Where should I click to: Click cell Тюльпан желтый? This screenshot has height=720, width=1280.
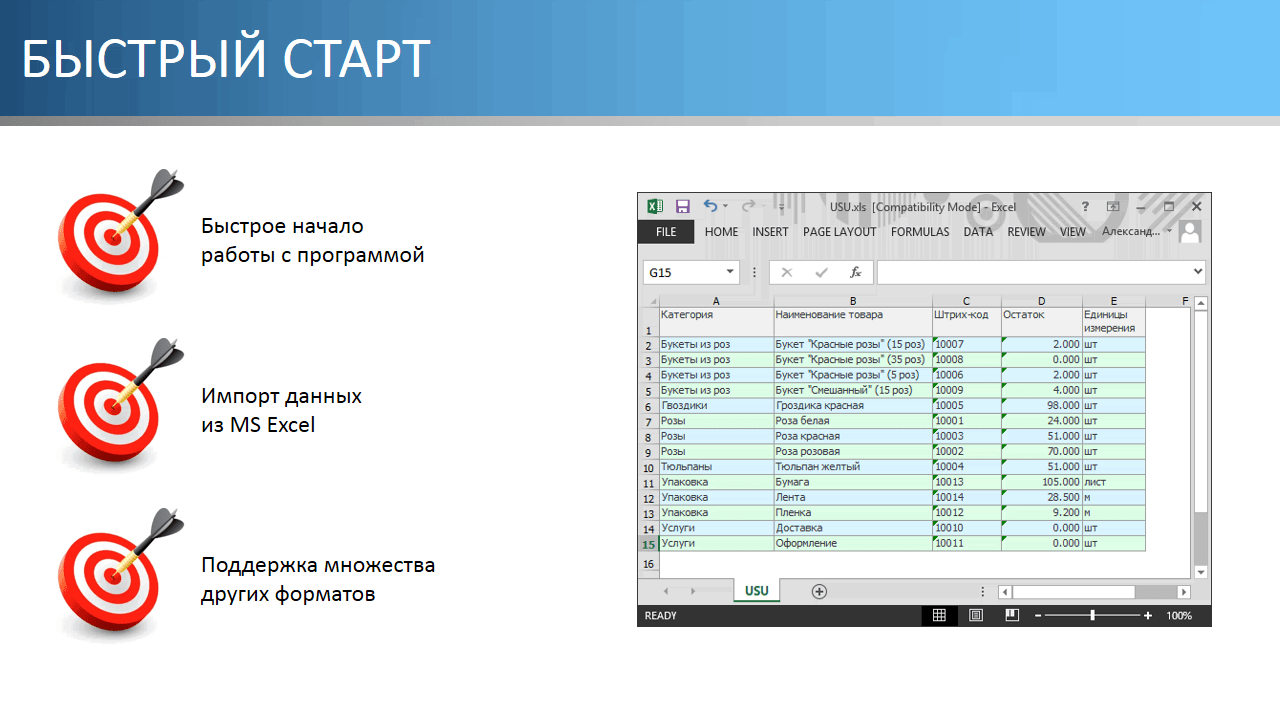[x=853, y=467]
